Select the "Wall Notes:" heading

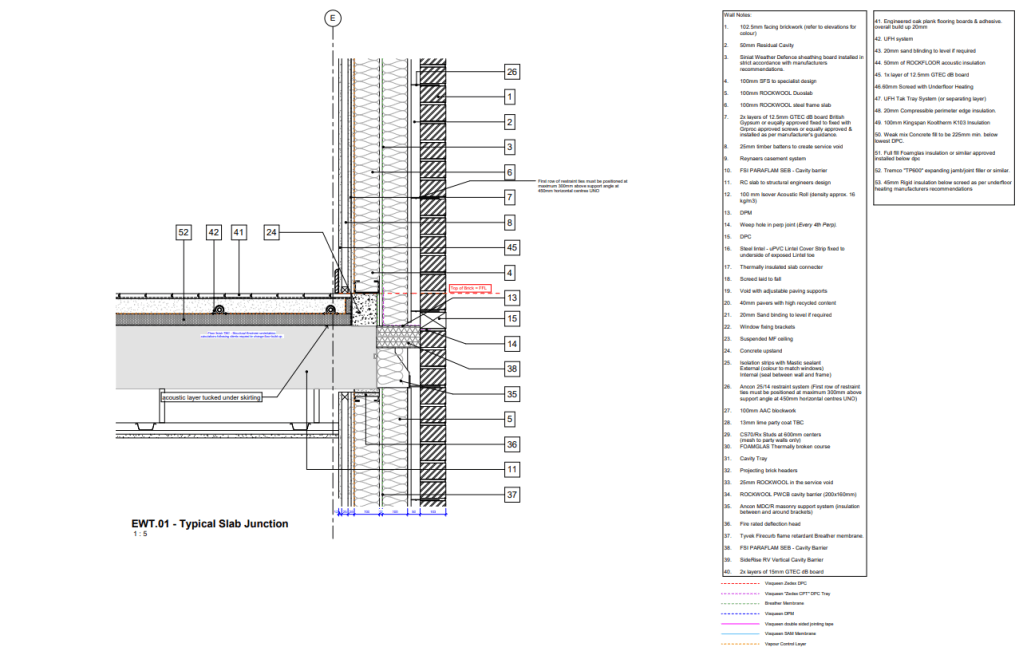738,16
